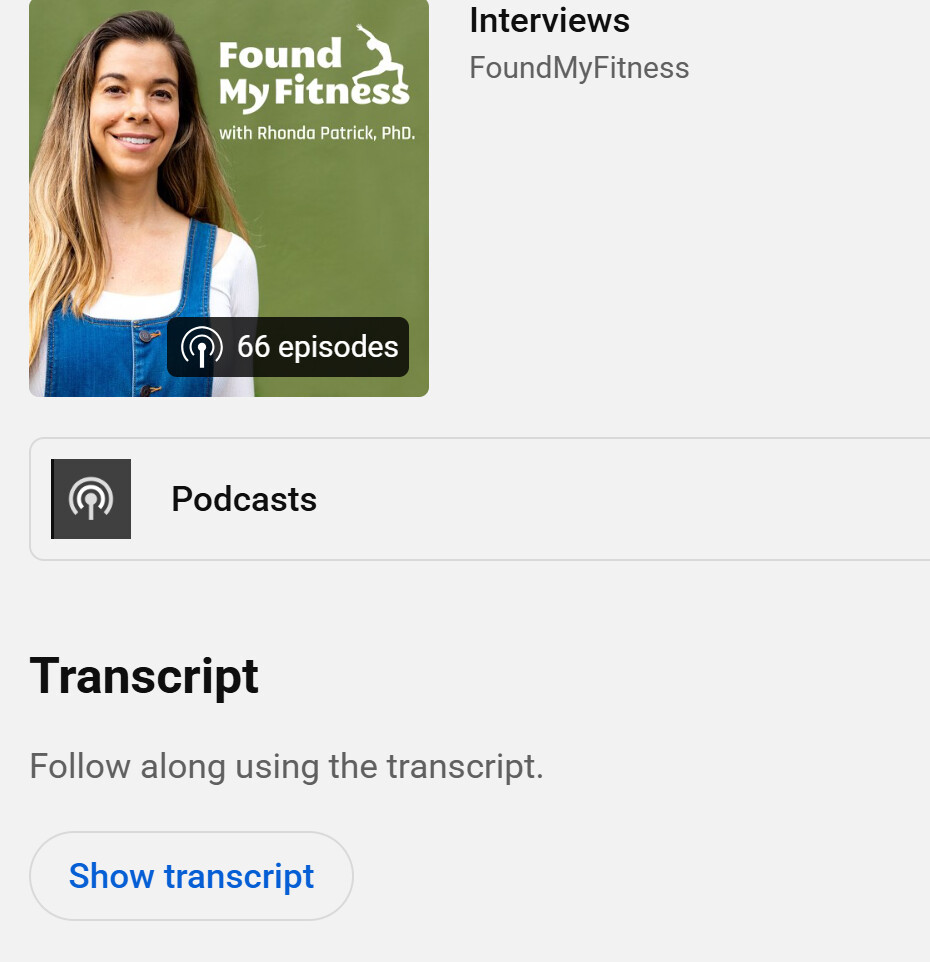Click the Podcasts broadcast icon
This screenshot has width=930, height=962.
[x=91, y=499]
